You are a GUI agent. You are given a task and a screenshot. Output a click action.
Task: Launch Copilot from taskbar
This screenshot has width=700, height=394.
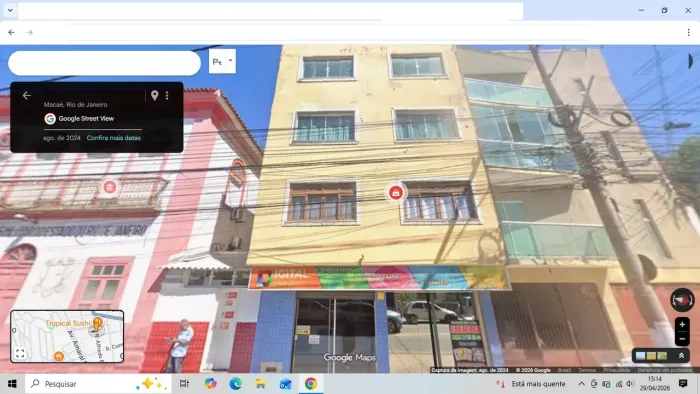[x=210, y=384]
